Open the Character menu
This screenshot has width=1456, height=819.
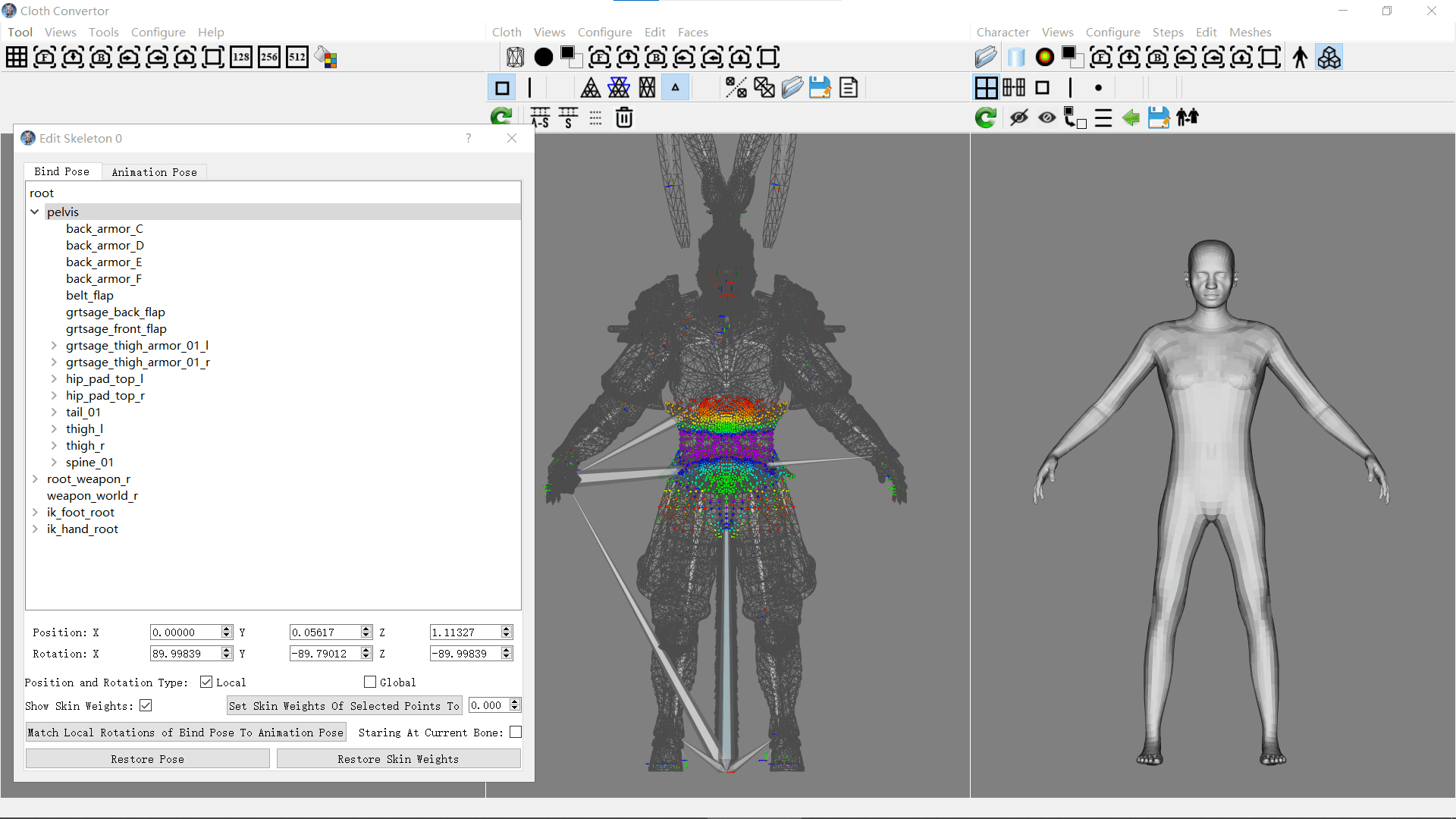click(x=1003, y=32)
